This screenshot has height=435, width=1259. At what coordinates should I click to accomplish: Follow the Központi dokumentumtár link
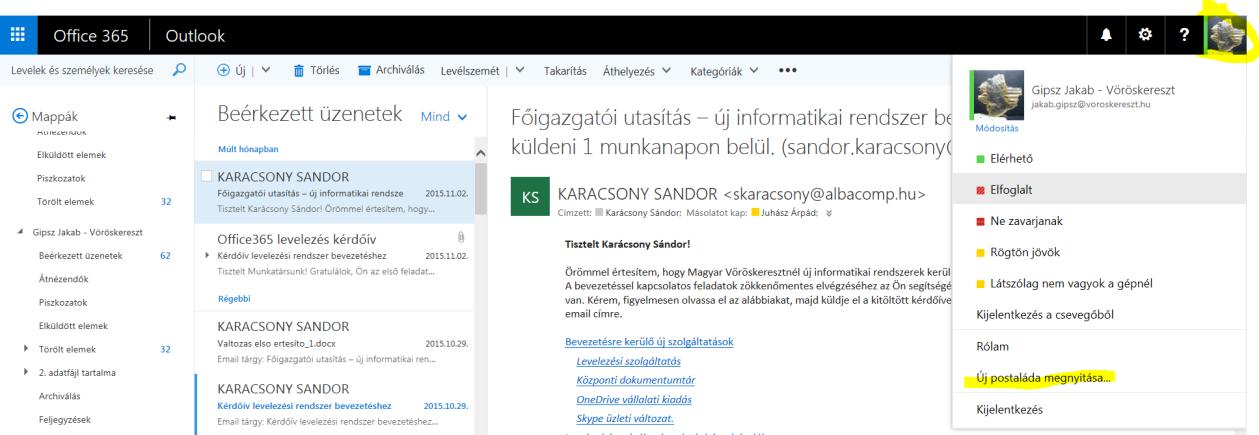[636, 380]
